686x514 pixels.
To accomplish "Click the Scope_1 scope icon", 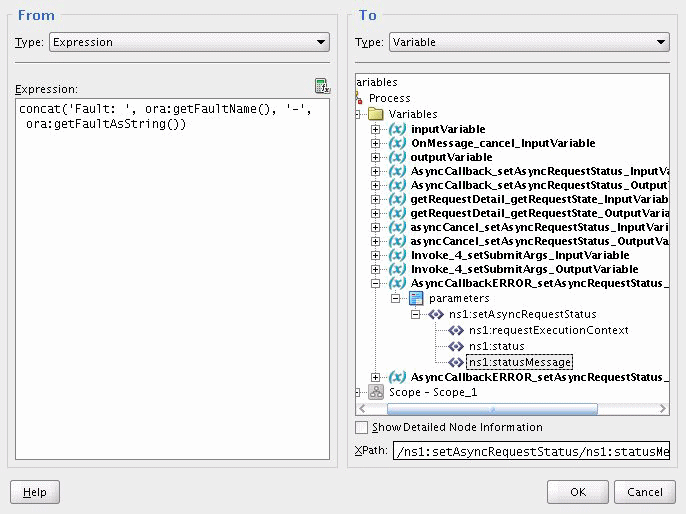I will (x=376, y=392).
